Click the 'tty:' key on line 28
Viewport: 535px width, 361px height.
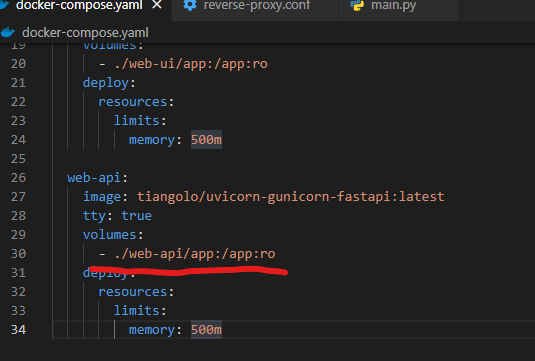click(98, 216)
